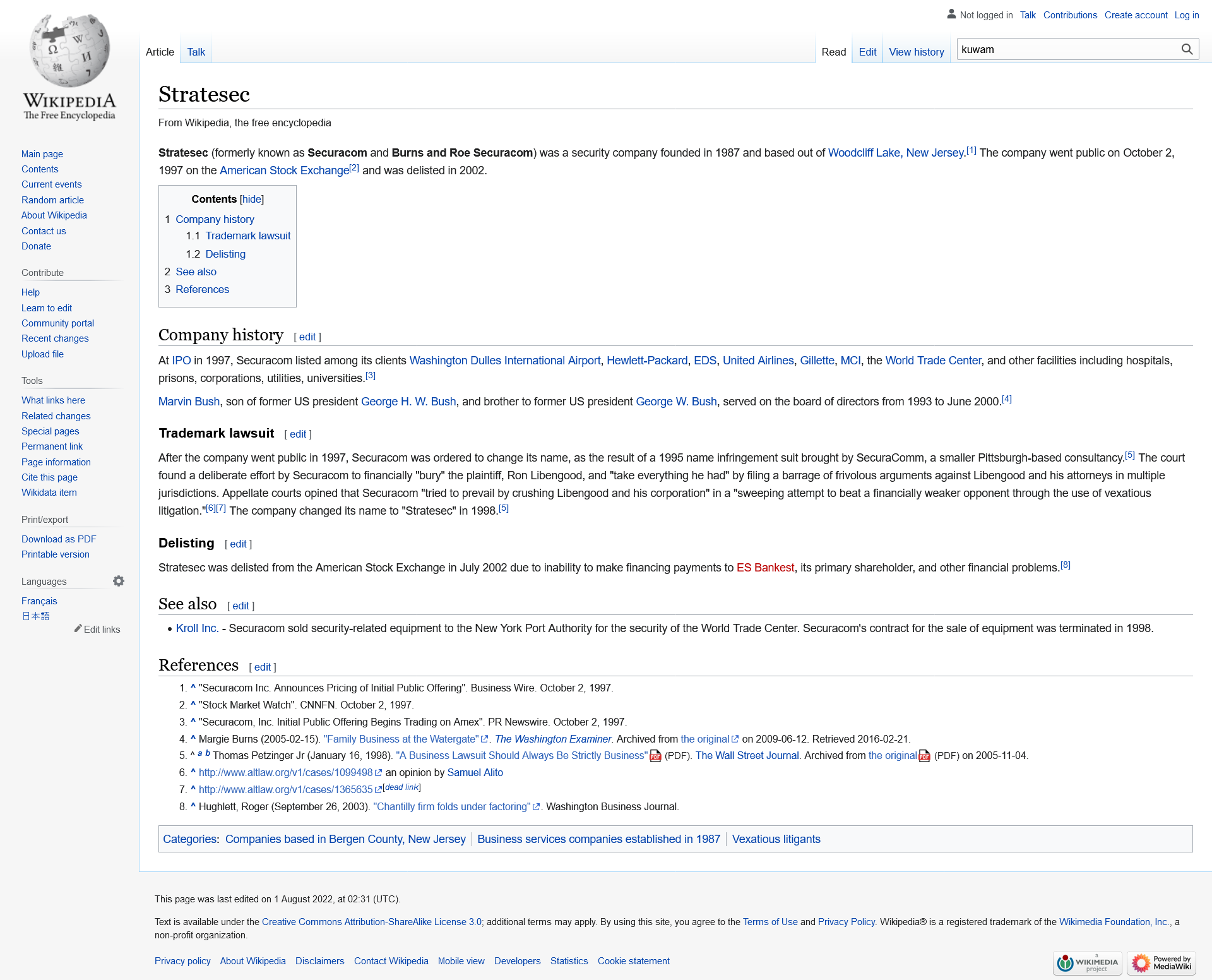This screenshot has height=980, width=1212.
Task: Open PDF icon beside Business Lawsuit reference
Action: 655,756
